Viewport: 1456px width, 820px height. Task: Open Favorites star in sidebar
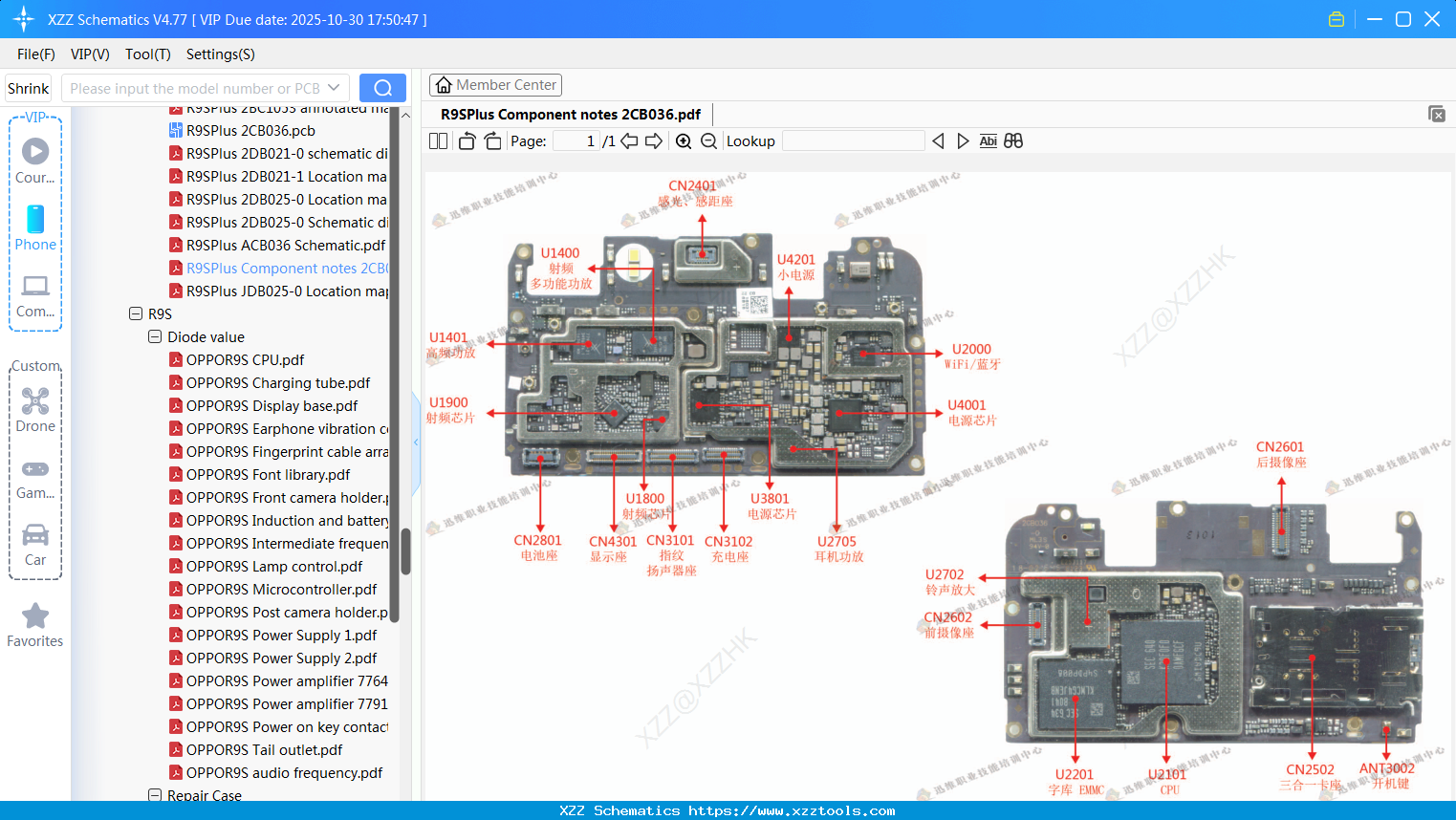click(35, 625)
